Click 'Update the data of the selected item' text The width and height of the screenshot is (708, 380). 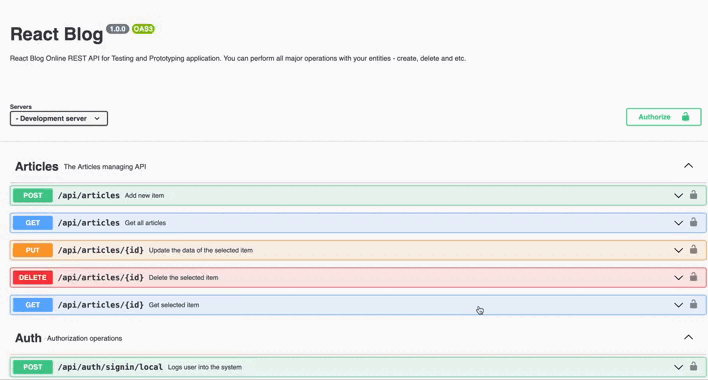tap(200, 250)
